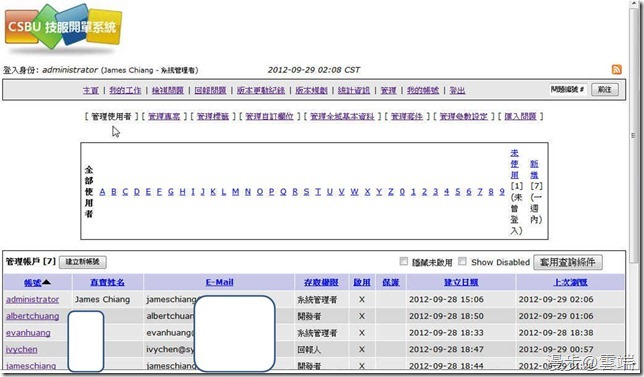Click the 2012-09-29 02:08 CST timestamp

[x=314, y=70]
